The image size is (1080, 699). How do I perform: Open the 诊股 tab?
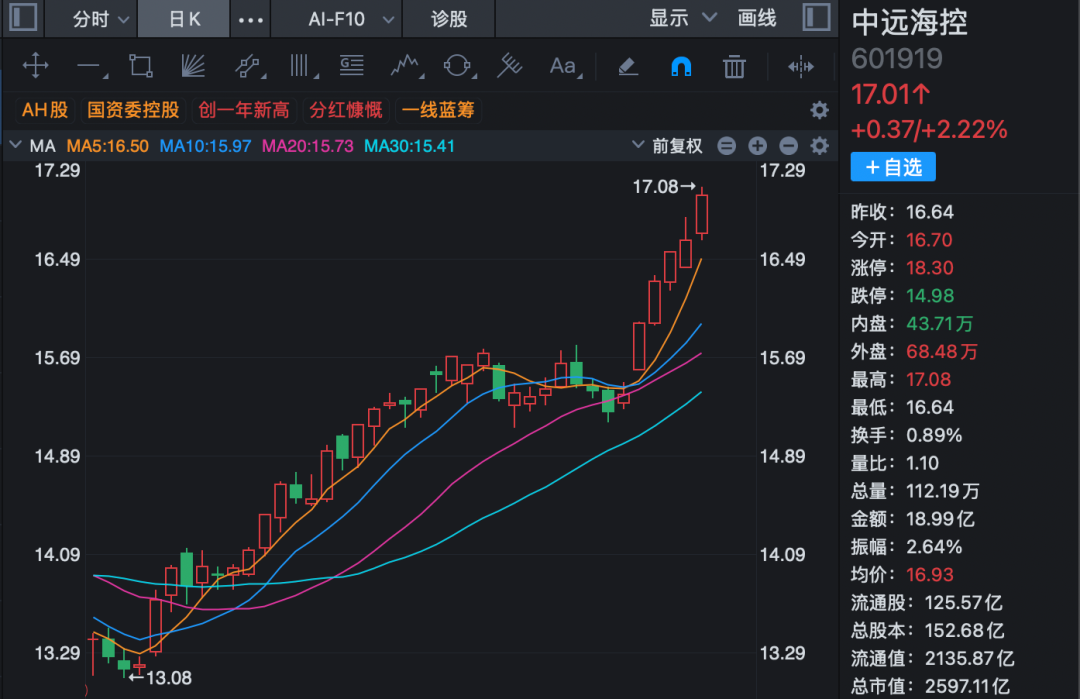tap(449, 19)
